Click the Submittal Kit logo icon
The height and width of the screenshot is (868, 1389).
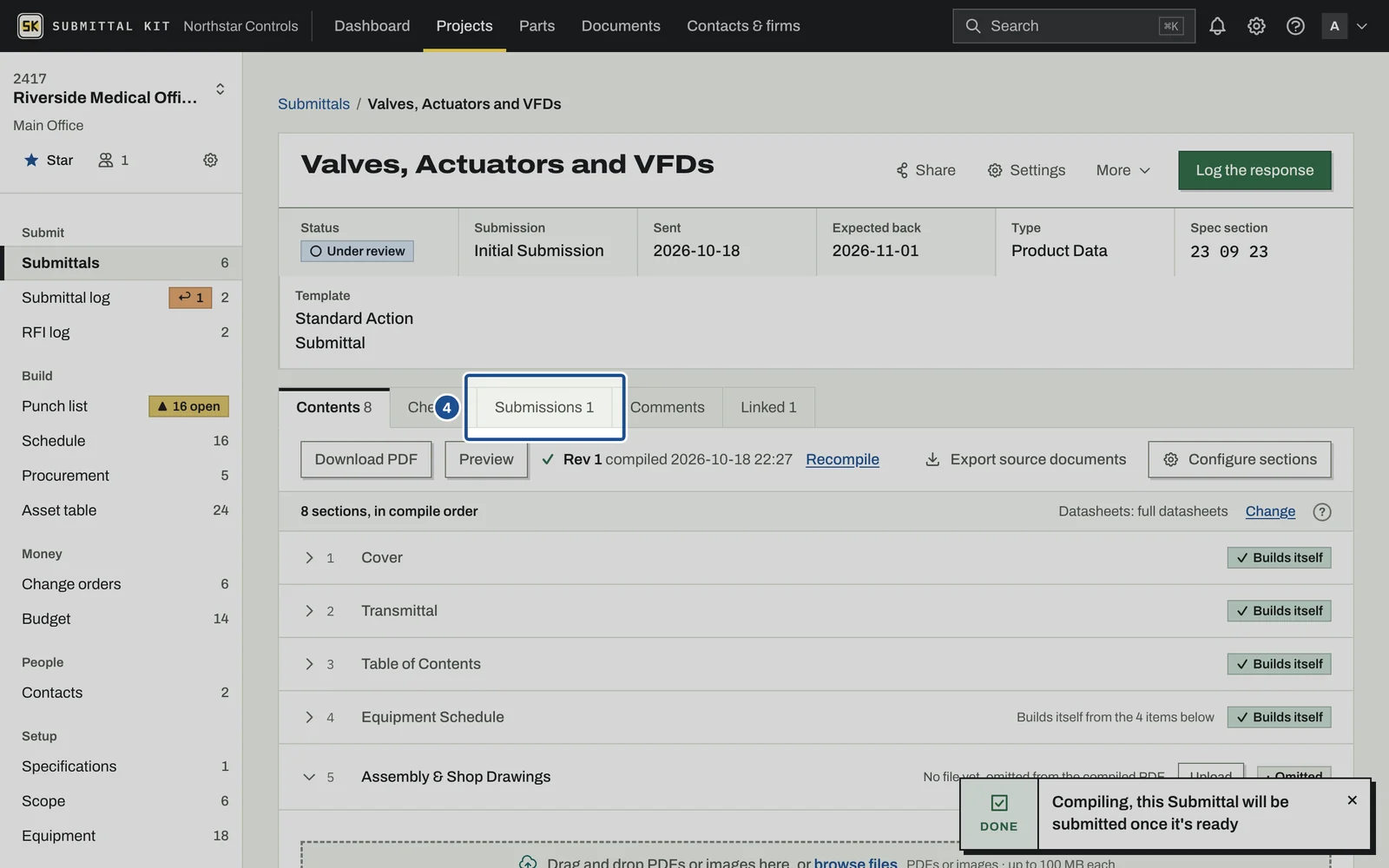click(30, 26)
